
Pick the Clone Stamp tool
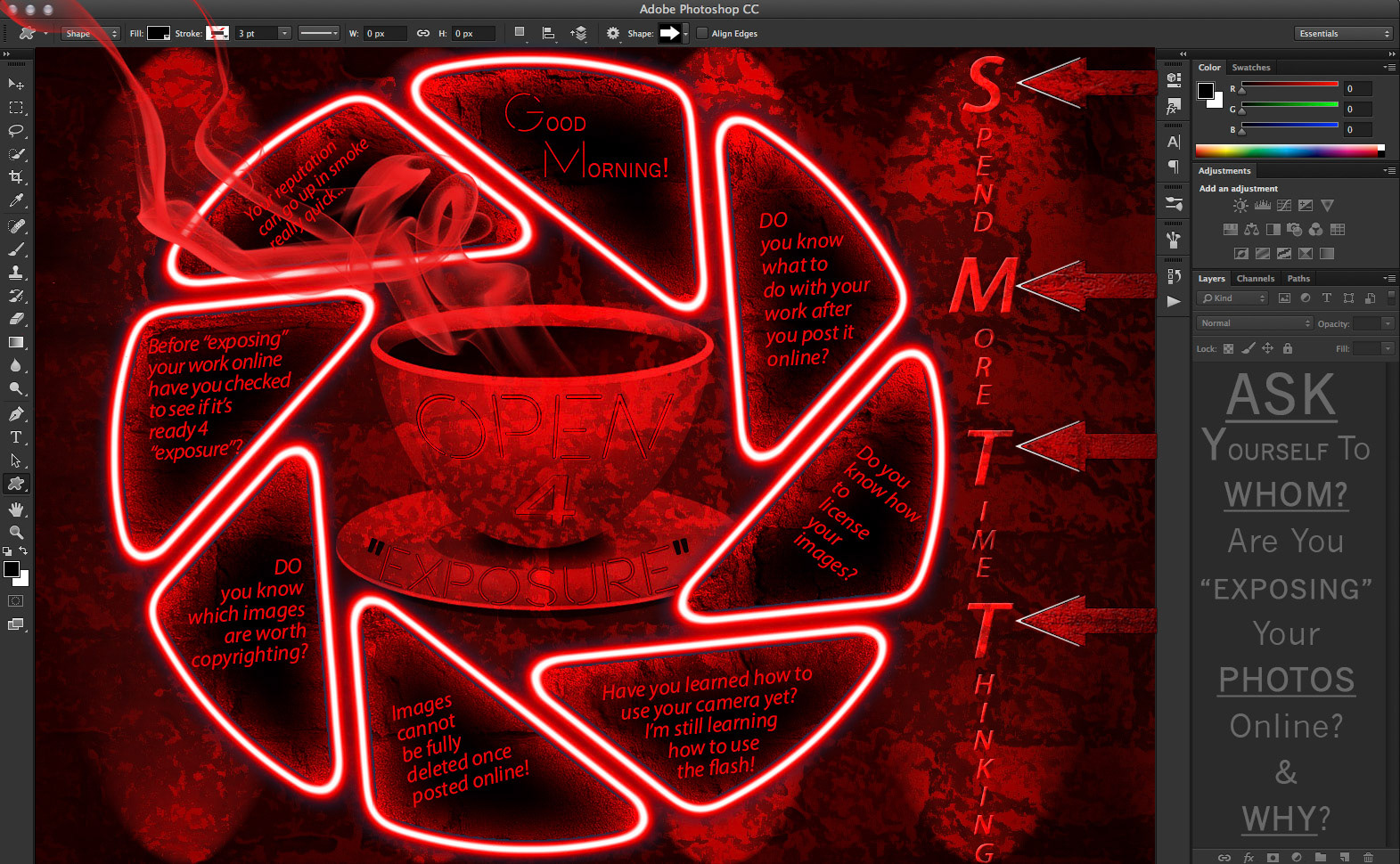[16, 273]
